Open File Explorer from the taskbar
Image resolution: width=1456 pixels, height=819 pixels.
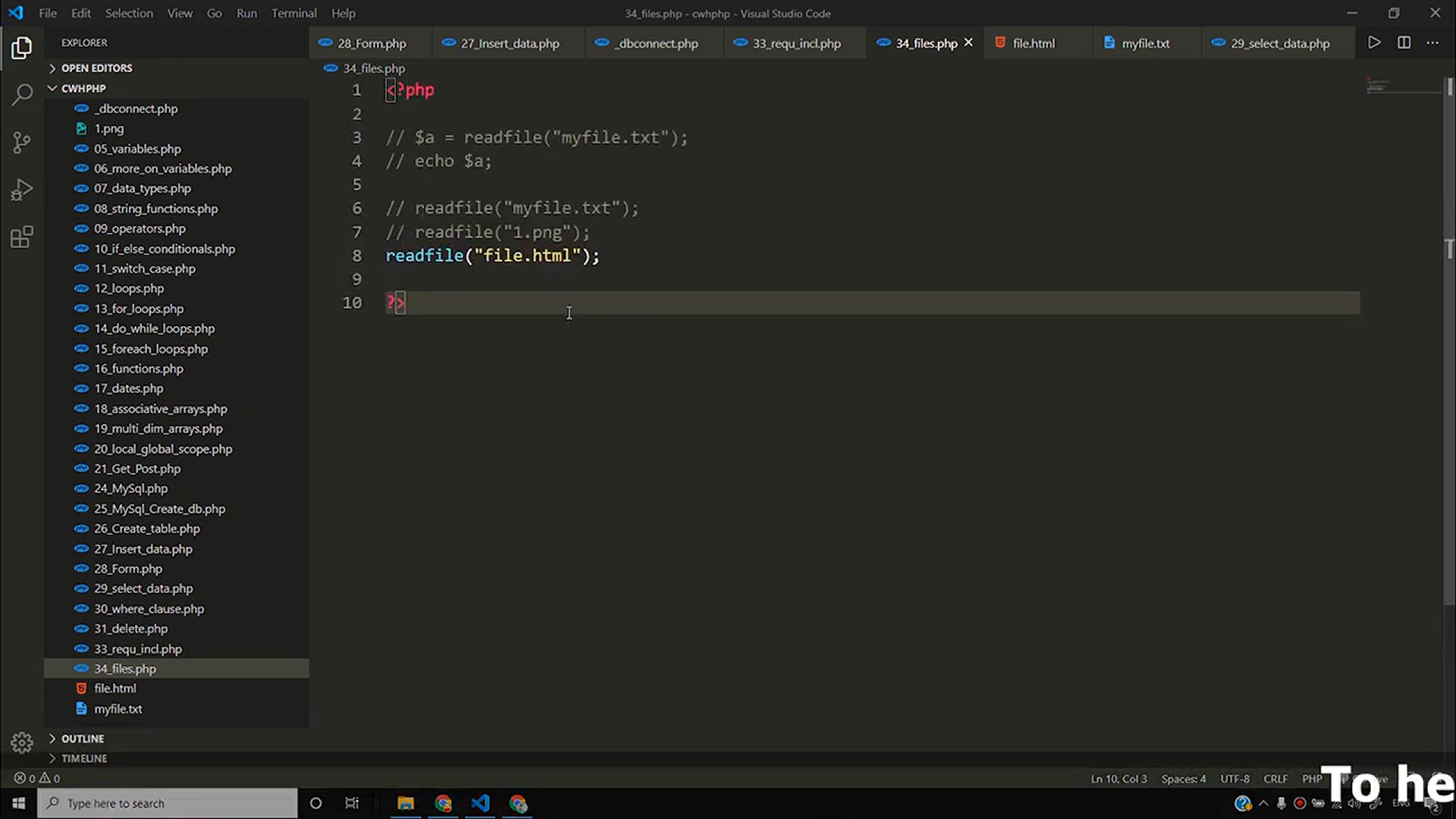click(x=406, y=803)
